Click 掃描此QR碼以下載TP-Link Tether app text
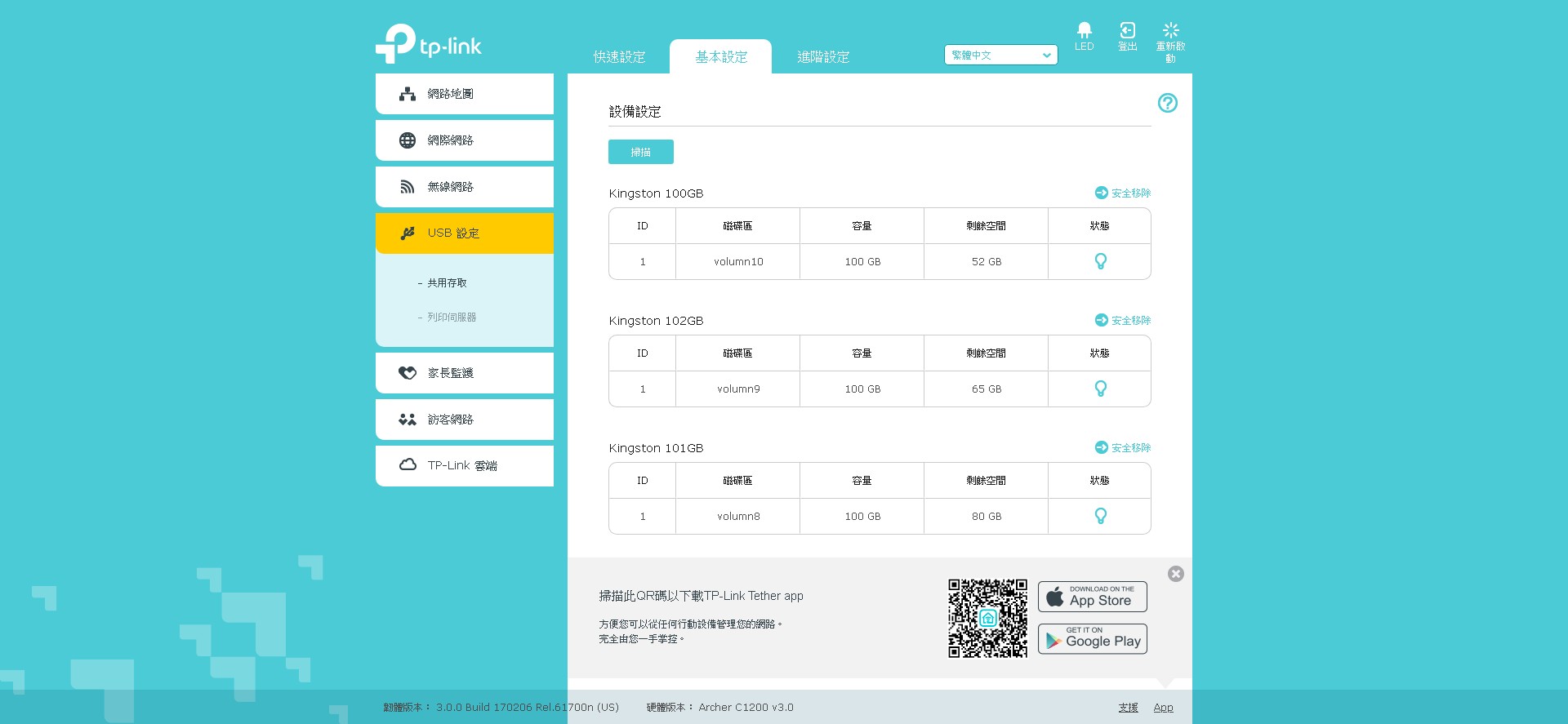Viewport: 1568px width, 724px height. [x=701, y=596]
